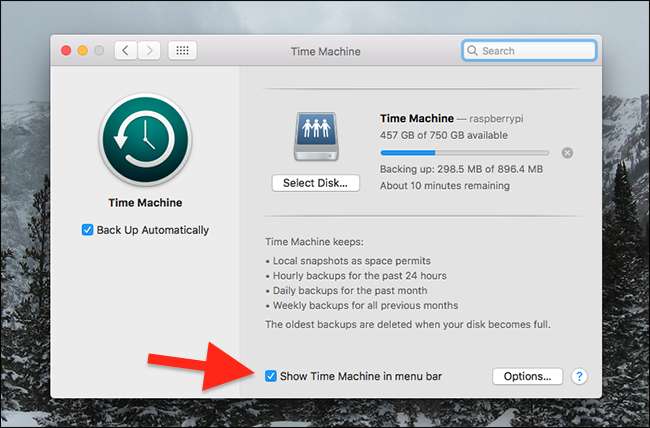This screenshot has height=428, width=650.
Task: Click the magnifying glass in the search field
Action: tap(472, 50)
